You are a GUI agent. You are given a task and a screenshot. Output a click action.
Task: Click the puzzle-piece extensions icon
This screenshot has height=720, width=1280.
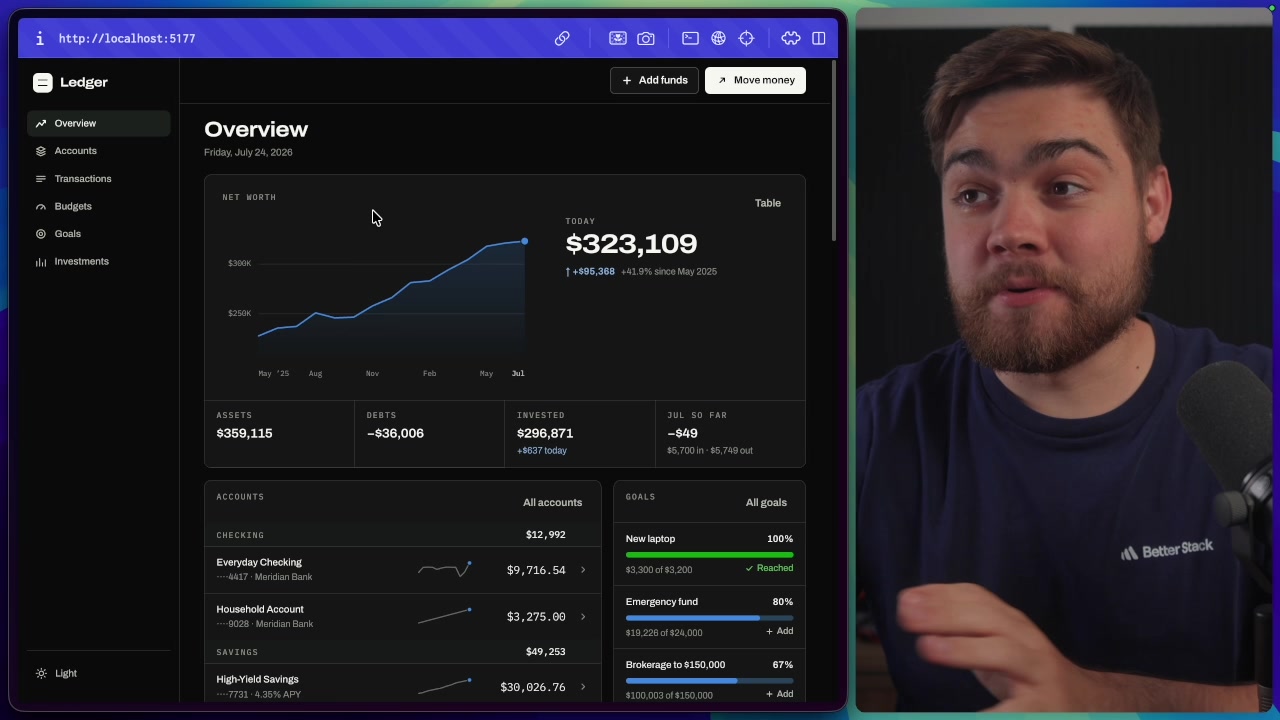[x=791, y=38]
